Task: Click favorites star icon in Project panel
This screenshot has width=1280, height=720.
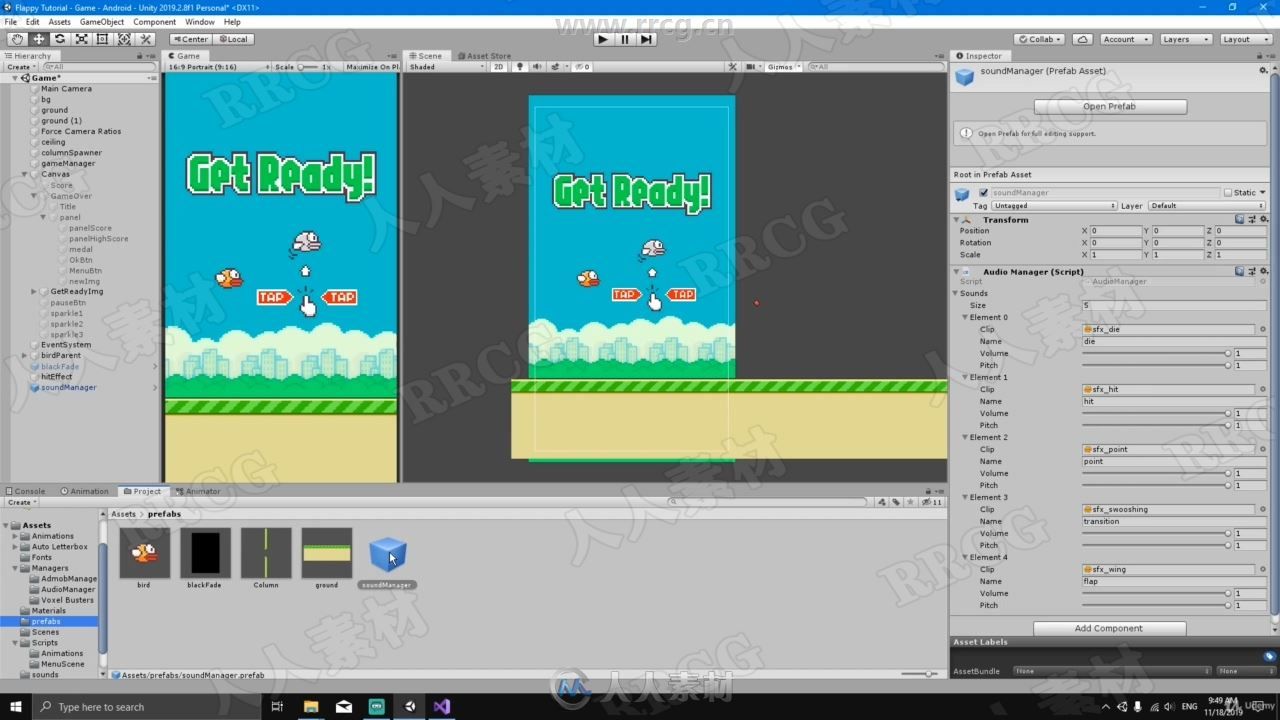Action: pos(909,502)
